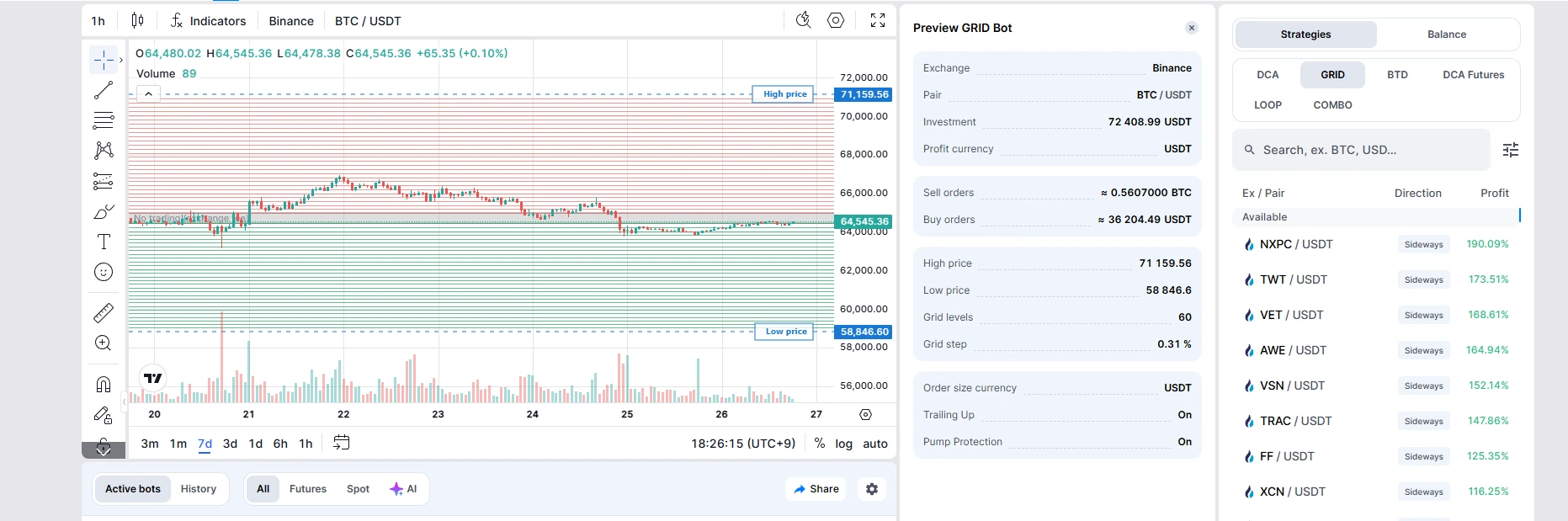1568x521 pixels.
Task: Open the go-to-date calendar icon
Action: (x=341, y=443)
